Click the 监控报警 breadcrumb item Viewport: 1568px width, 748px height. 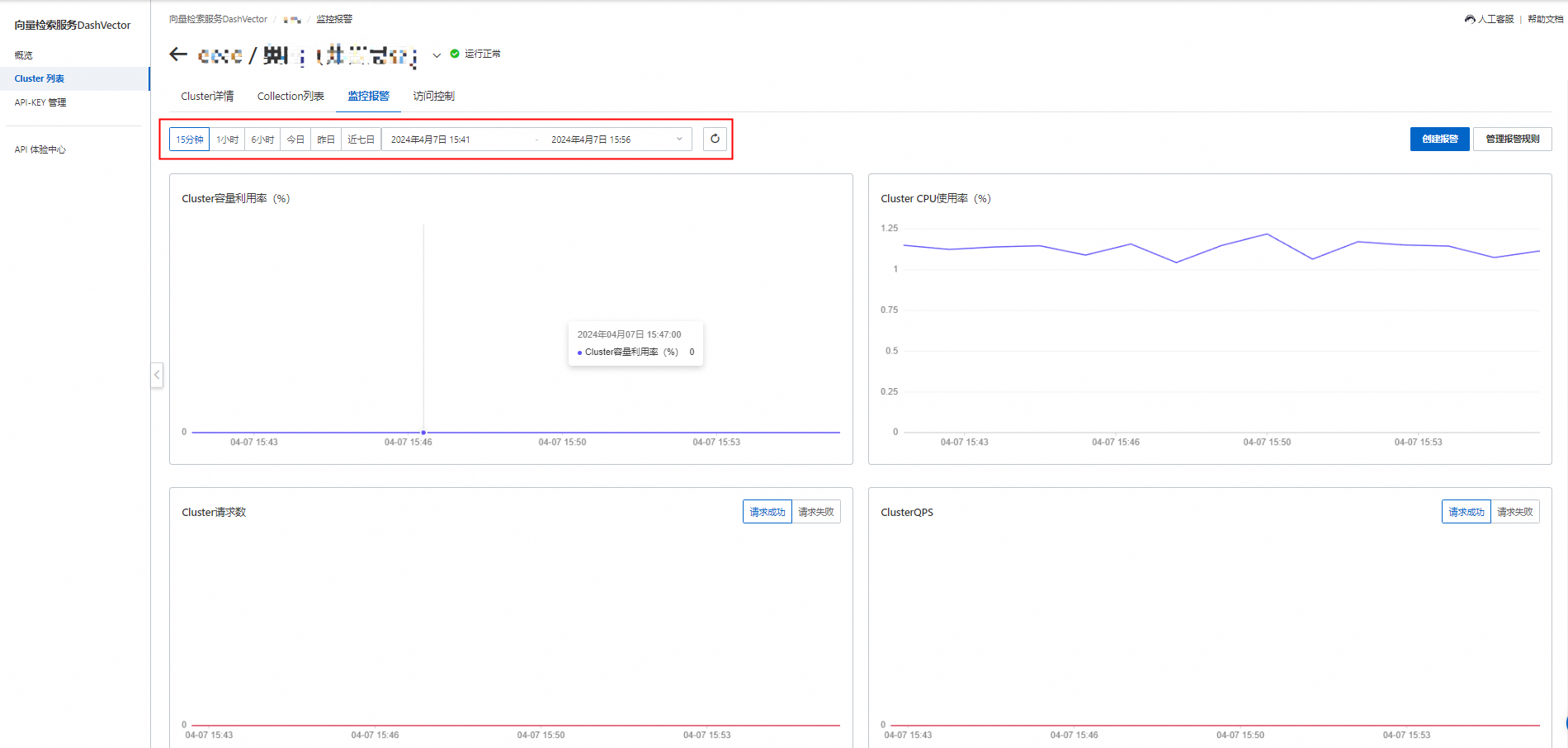(x=334, y=19)
